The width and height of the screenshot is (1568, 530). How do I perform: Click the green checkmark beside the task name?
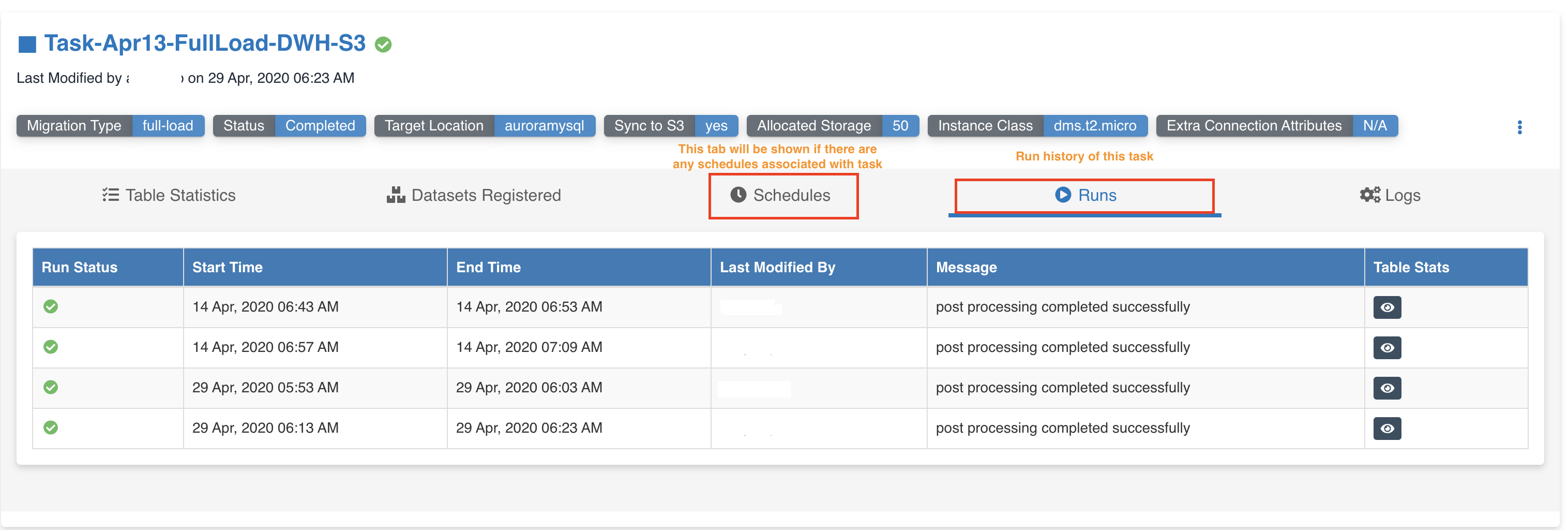pyautogui.click(x=384, y=44)
